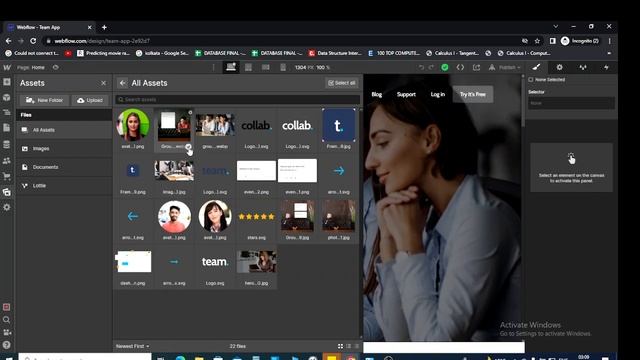This screenshot has height=360, width=640.
Task: Select the dark collab Logo svg asset
Action: pos(256,125)
